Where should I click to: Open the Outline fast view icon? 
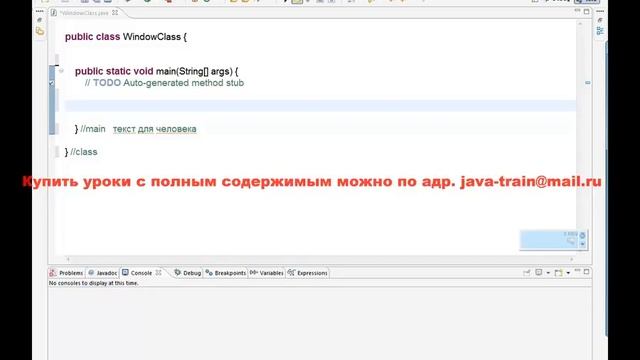tap(600, 31)
